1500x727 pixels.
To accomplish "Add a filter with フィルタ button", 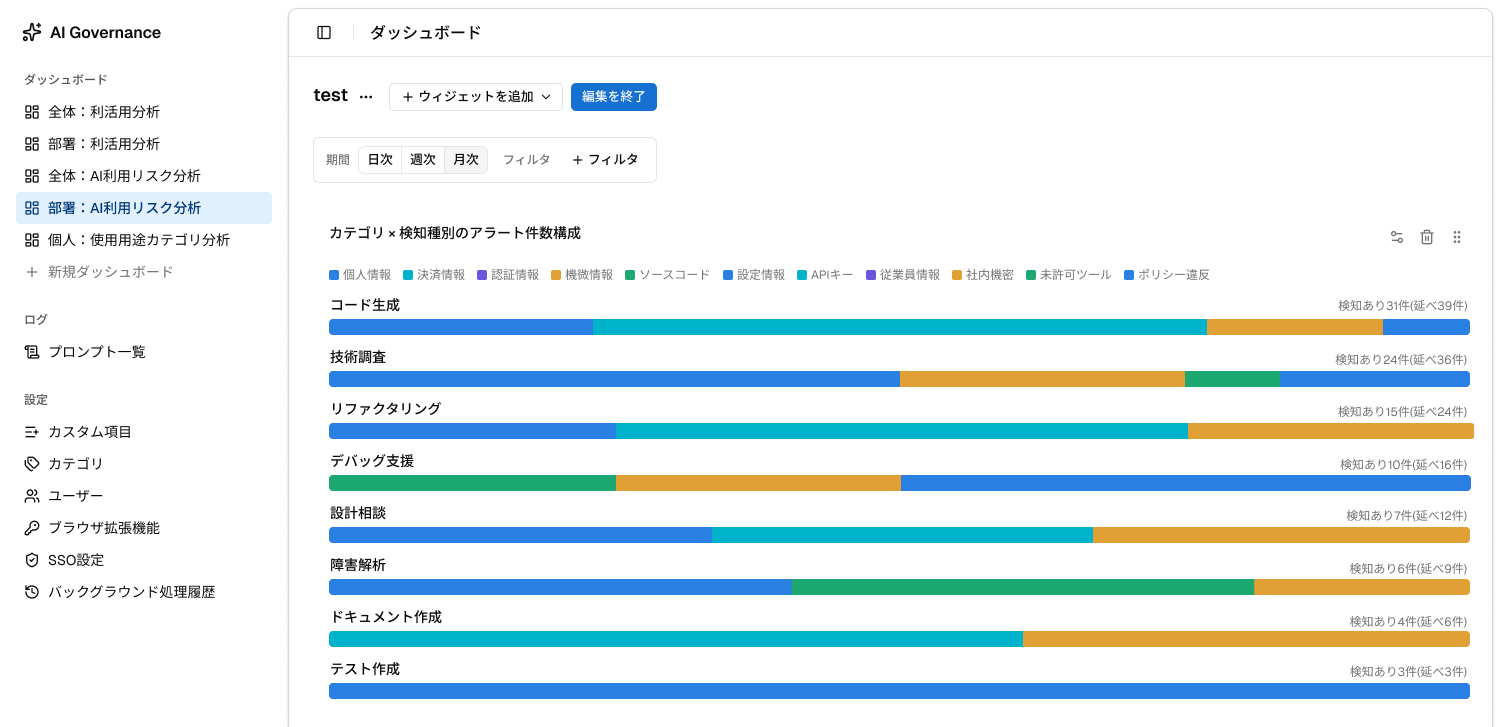I will click(x=605, y=160).
